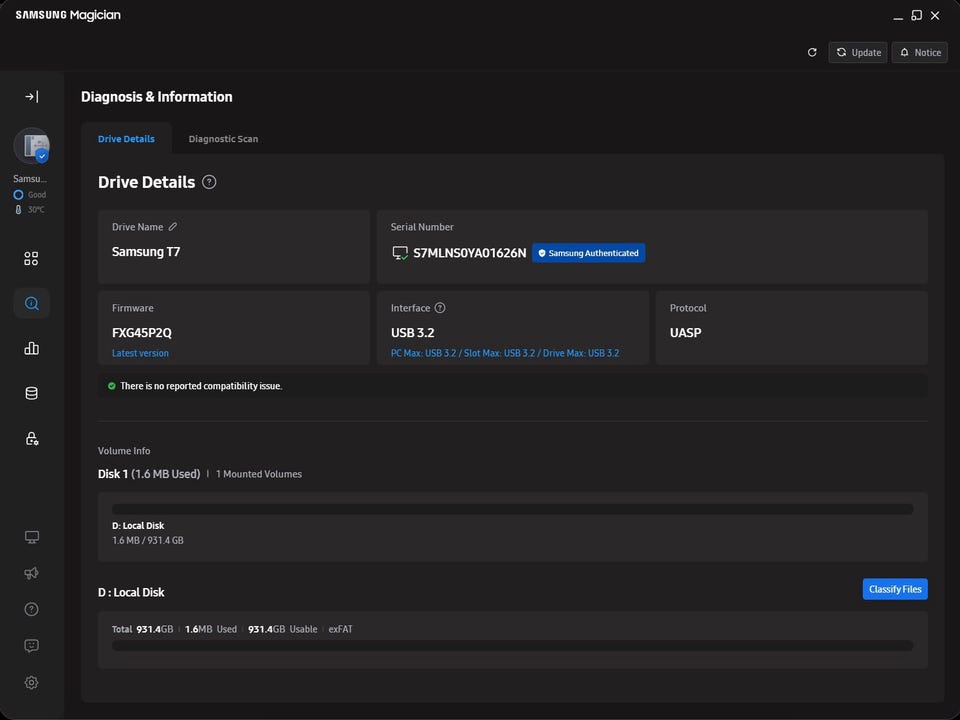This screenshot has height=720, width=960.
Task: Click the 1.6 MB / 931.4 GB text
Action: click(x=148, y=540)
